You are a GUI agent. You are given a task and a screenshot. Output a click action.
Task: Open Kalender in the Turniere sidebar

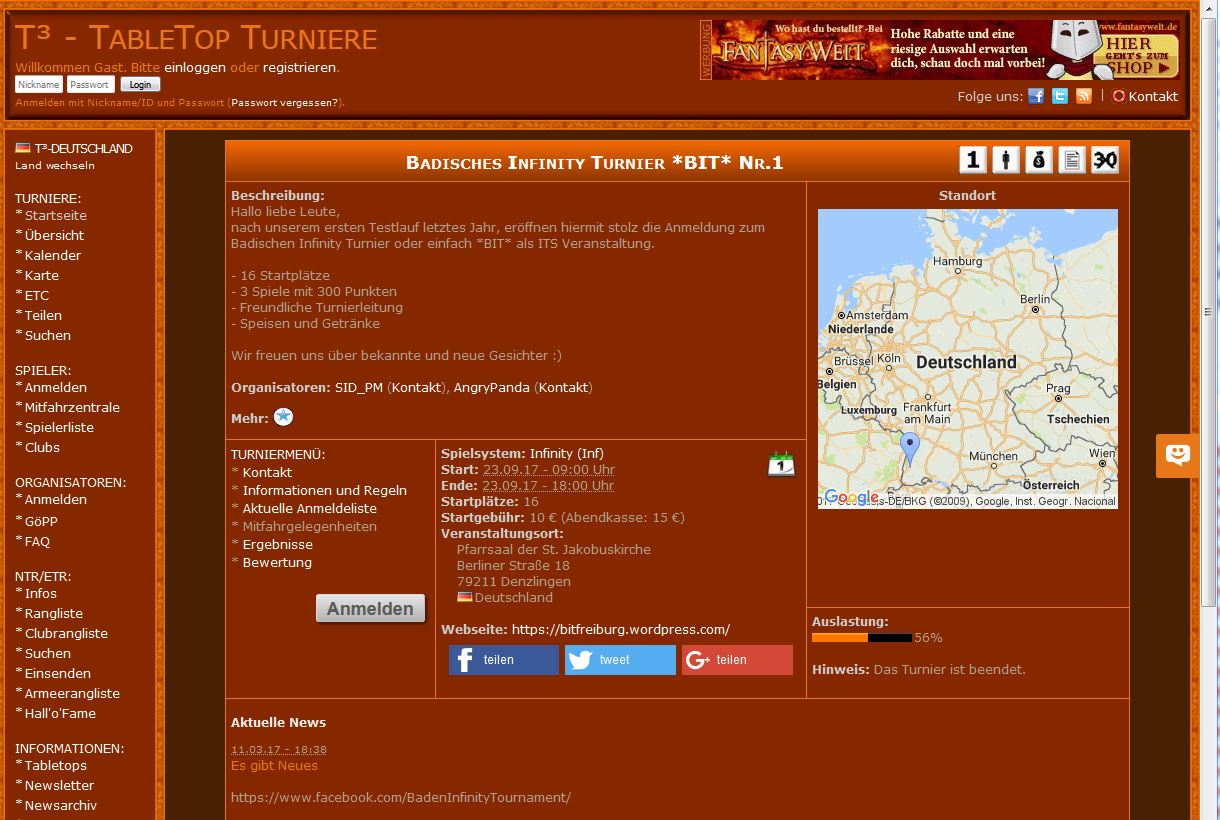click(x=53, y=255)
